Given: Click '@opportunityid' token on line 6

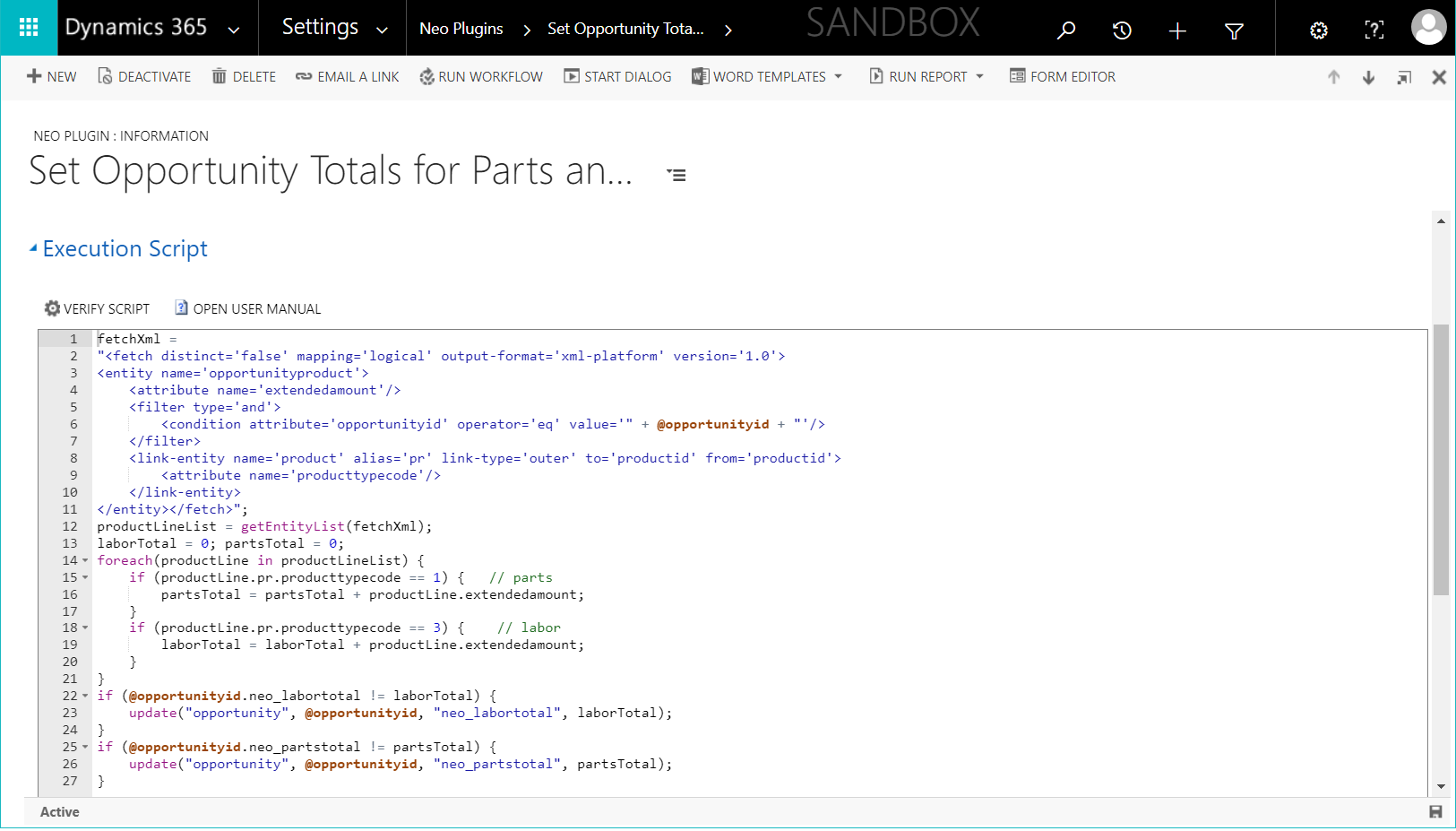Looking at the screenshot, I should pyautogui.click(x=713, y=424).
